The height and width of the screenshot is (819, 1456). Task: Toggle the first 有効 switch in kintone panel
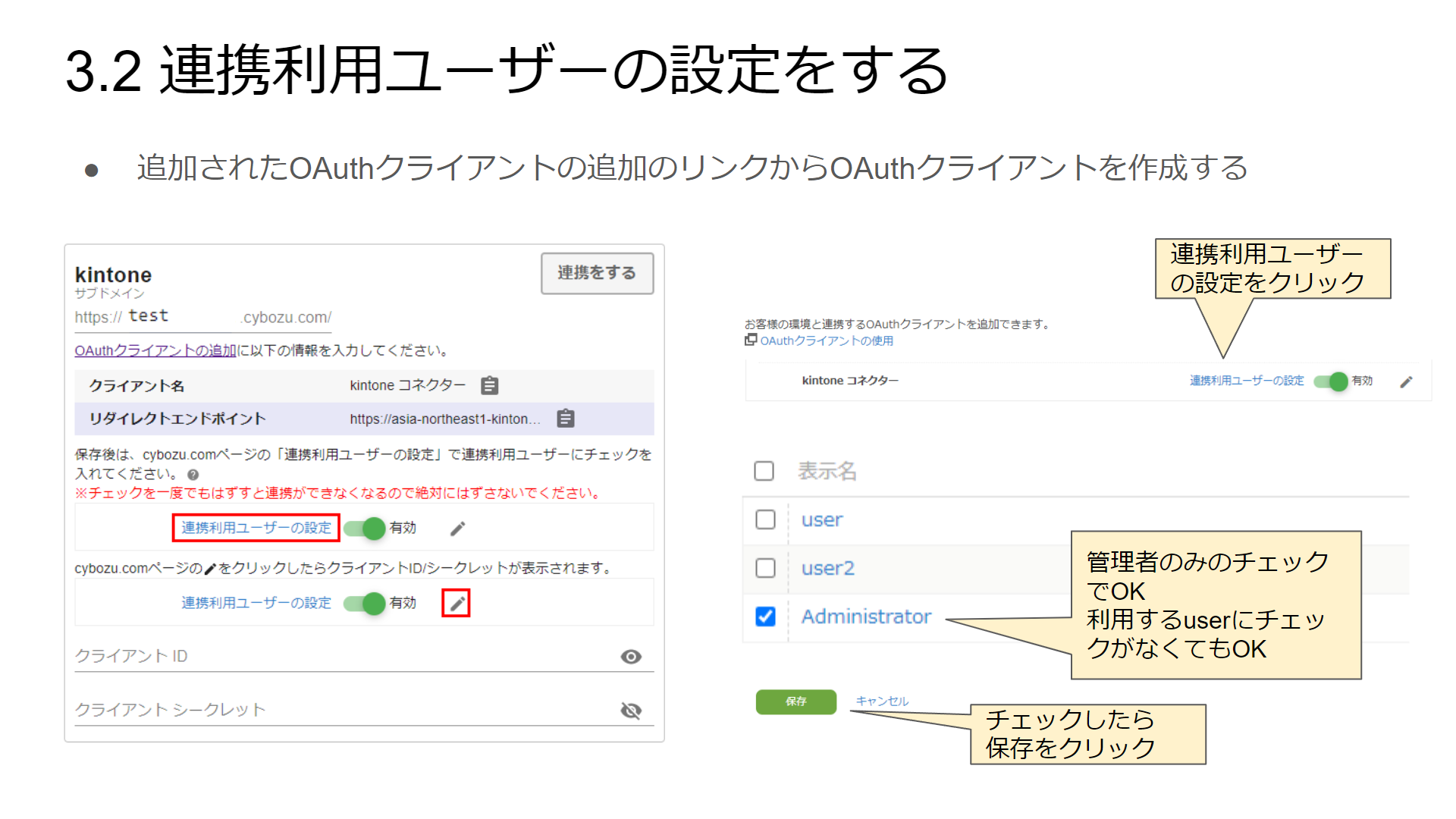[x=365, y=529]
